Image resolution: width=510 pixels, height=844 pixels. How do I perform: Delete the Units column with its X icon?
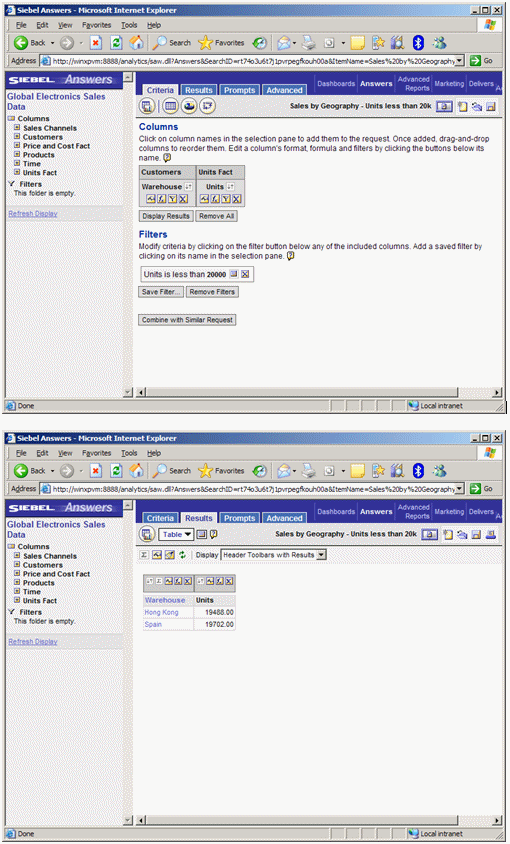pos(236,199)
